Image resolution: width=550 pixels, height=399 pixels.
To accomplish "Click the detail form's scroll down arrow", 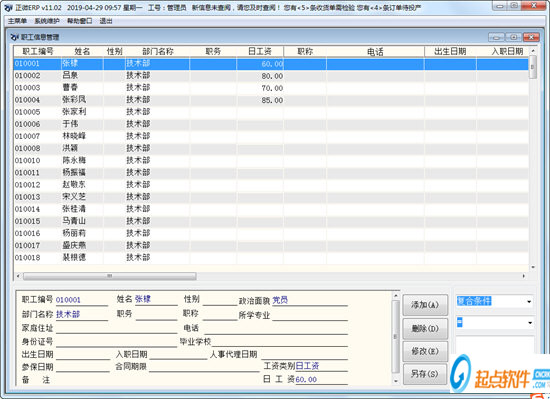I will click(x=396, y=381).
